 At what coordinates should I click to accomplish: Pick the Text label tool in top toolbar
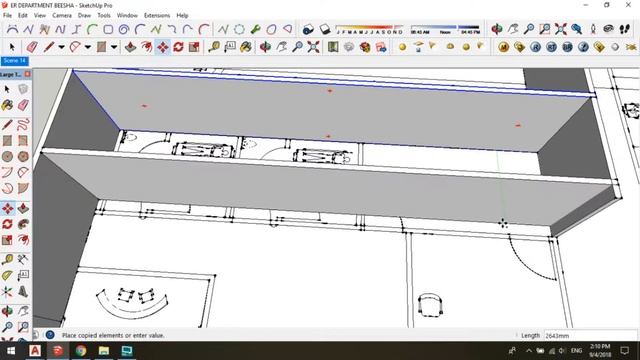click(x=230, y=47)
